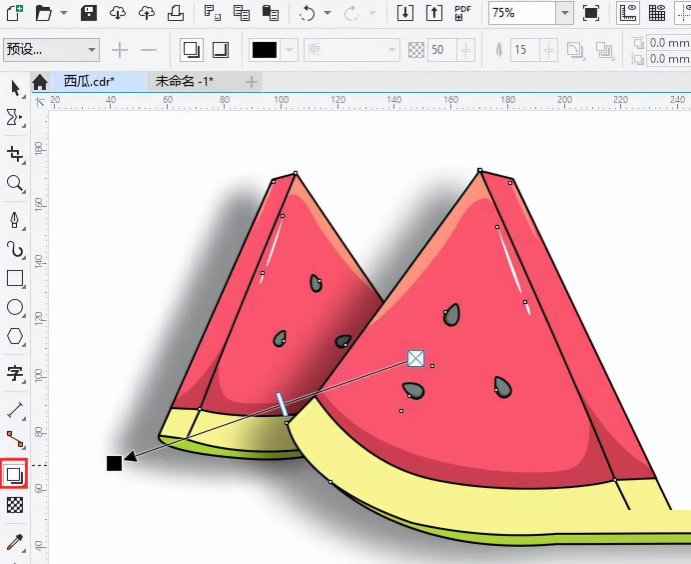Open the feathering direction option
The width and height of the screenshot is (691, 564).
point(575,50)
